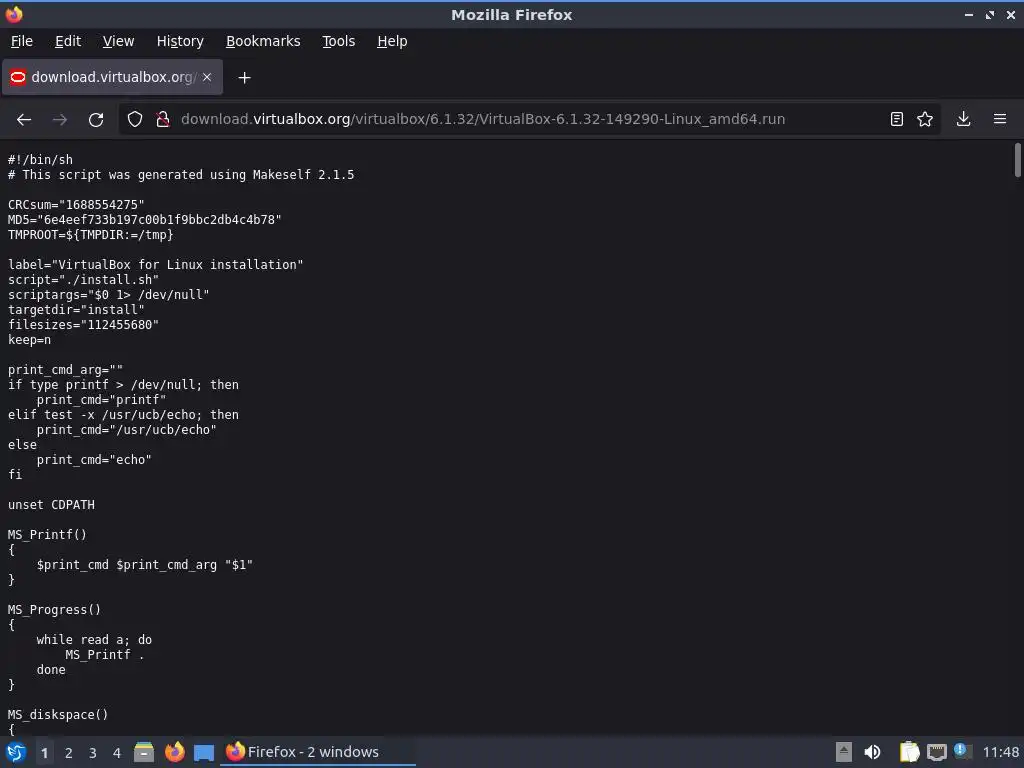Click the MD5 checksum line
This screenshot has width=1024, height=768.
coord(144,220)
